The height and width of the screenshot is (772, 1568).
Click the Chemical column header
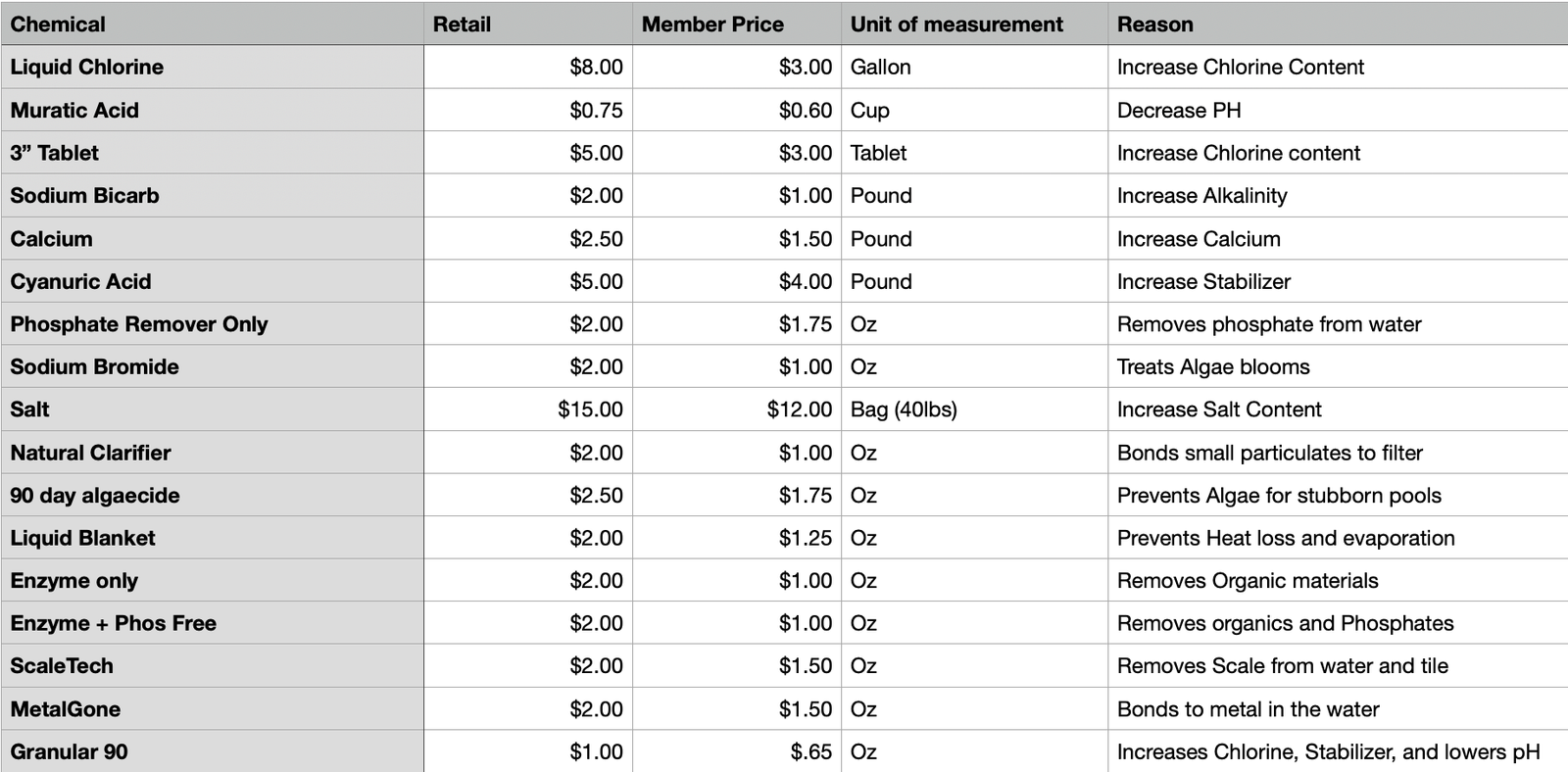pyautogui.click(x=58, y=24)
